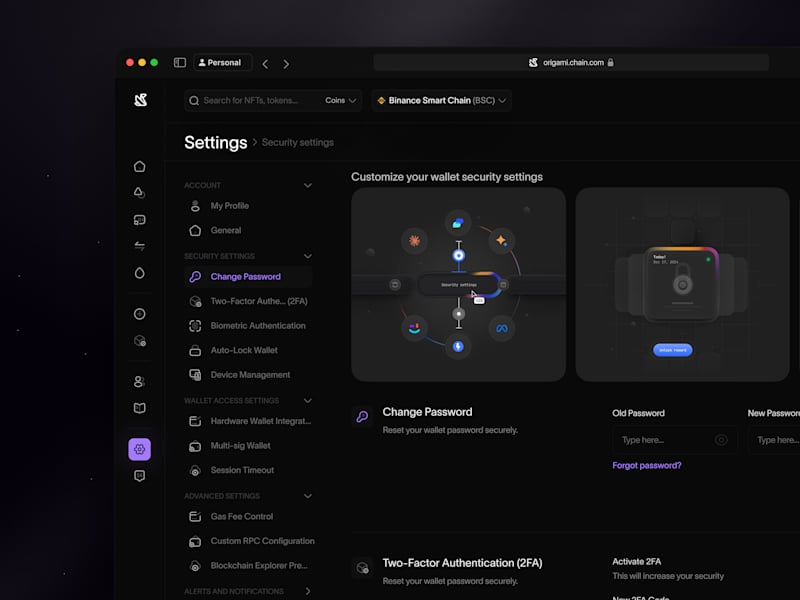This screenshot has width=800, height=600.
Task: Click the Binance diamond logo icon
Action: pyautogui.click(x=381, y=101)
